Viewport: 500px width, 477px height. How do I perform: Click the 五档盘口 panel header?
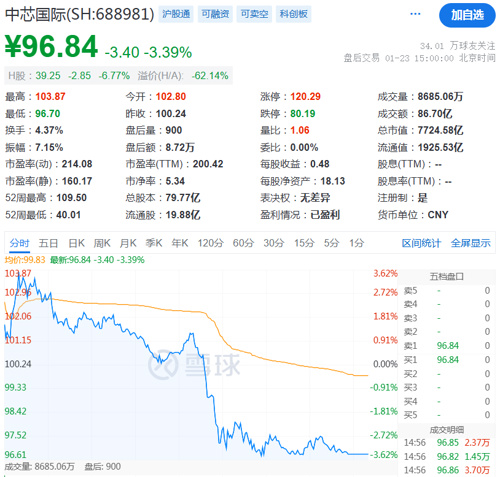click(447, 276)
